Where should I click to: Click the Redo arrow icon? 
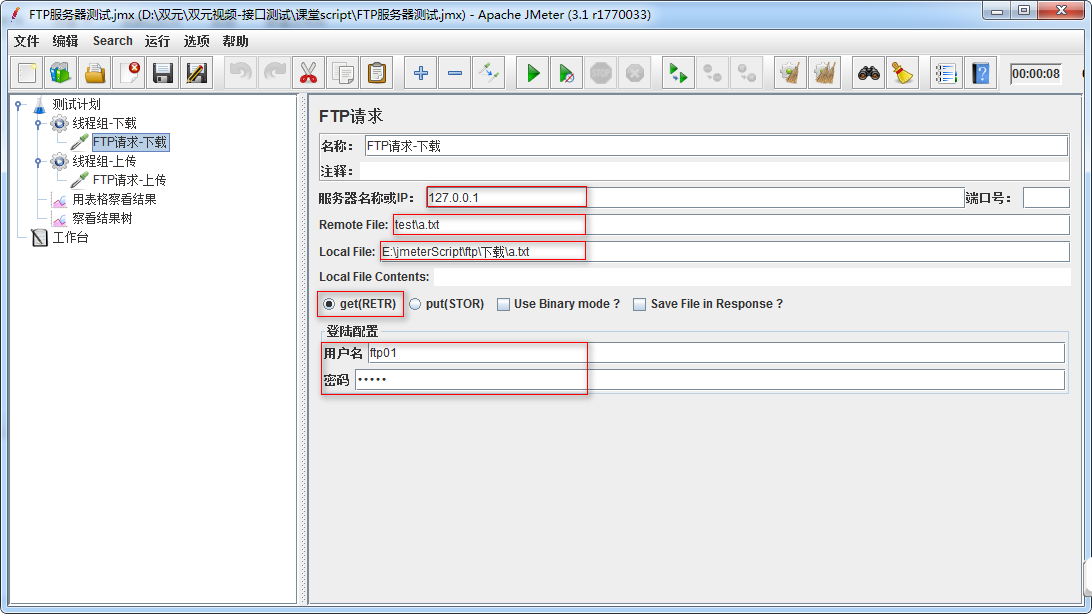(274, 73)
